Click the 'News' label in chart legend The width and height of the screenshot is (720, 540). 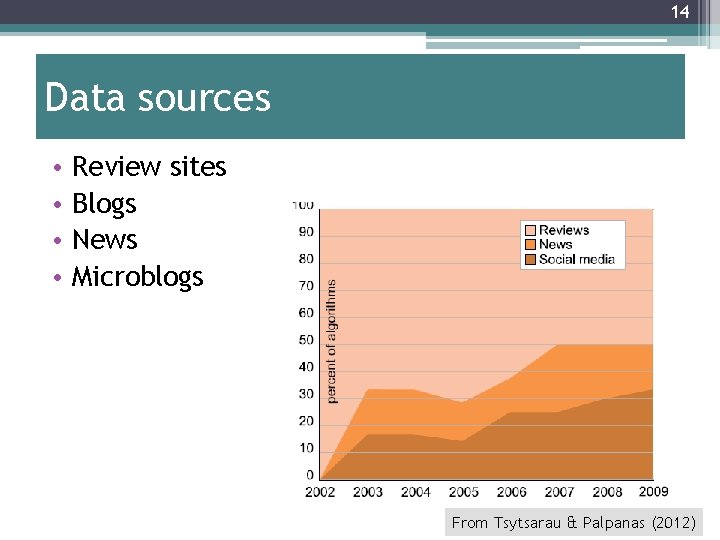click(556, 244)
